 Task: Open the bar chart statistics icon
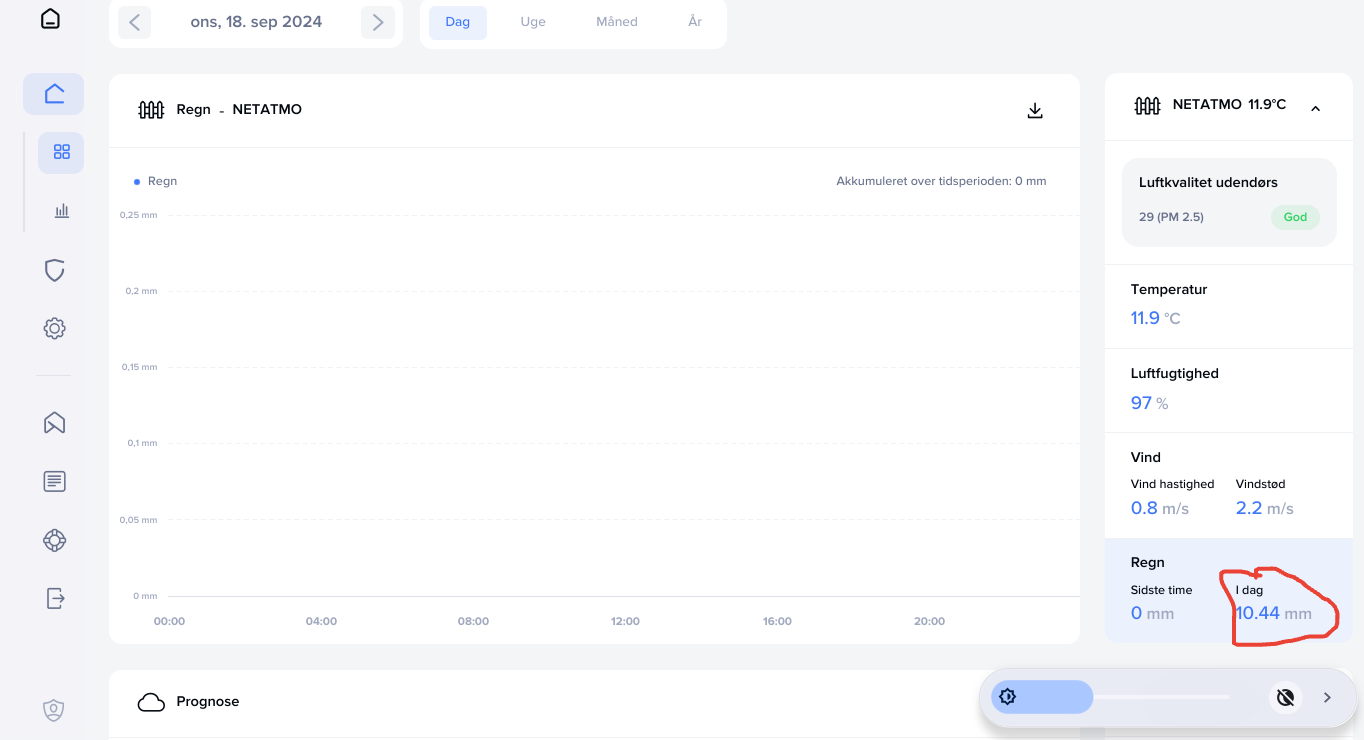(x=61, y=210)
